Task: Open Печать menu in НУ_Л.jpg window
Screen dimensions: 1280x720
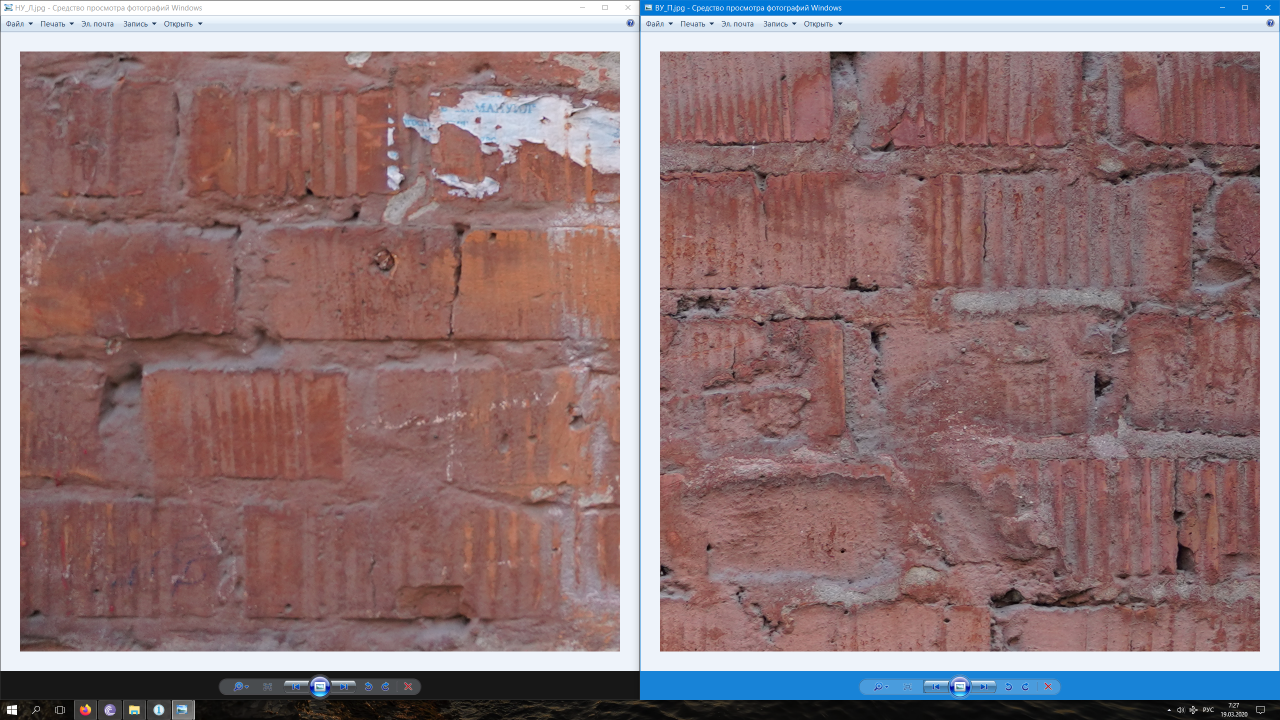Action: point(57,23)
